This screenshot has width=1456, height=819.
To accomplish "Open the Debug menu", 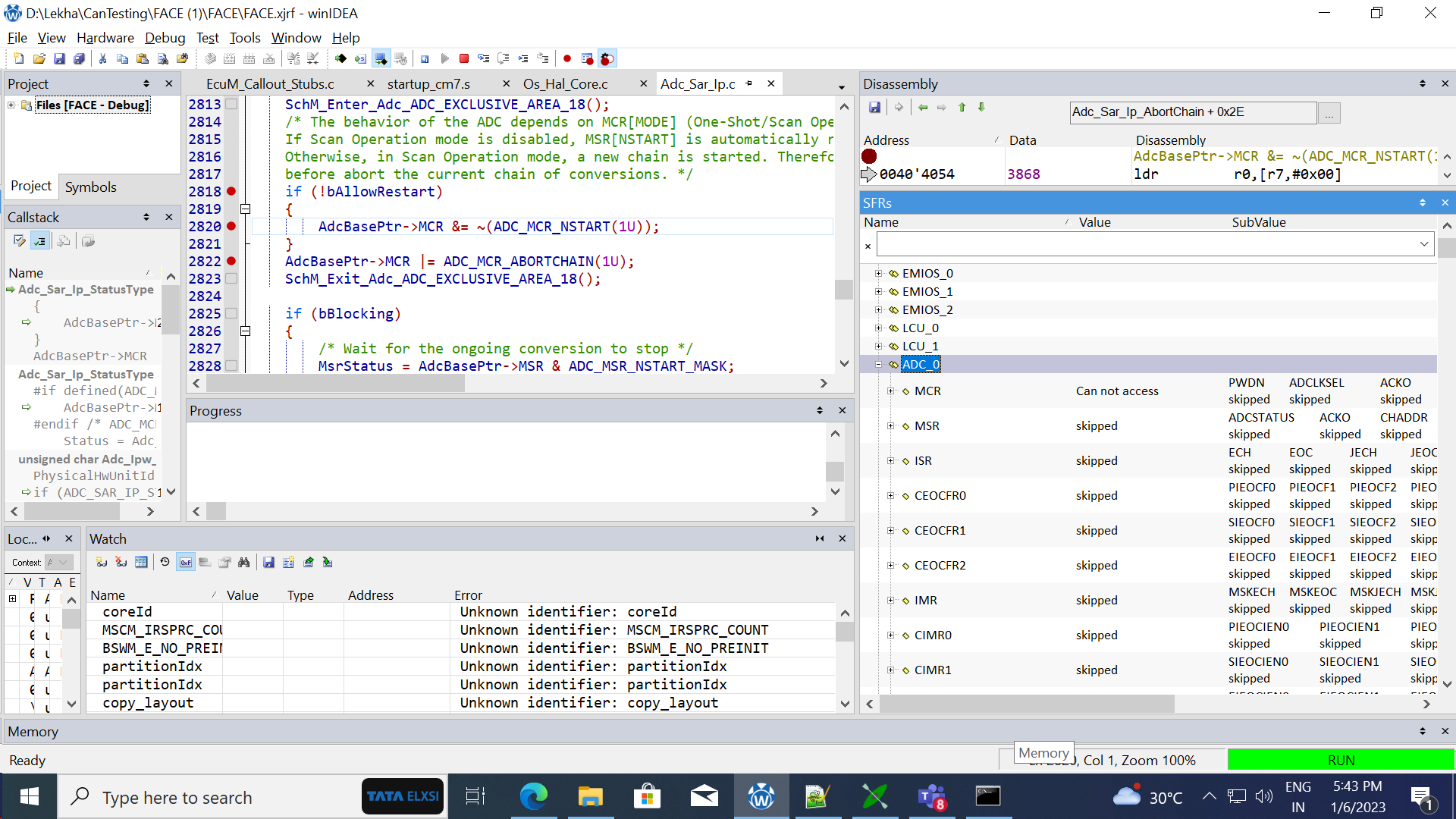I will click(165, 38).
